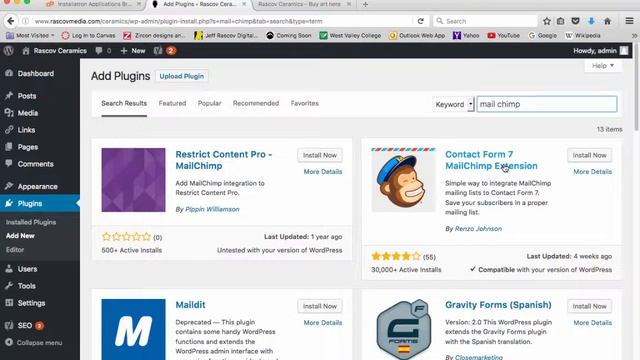Click the browser Search box
The width and height of the screenshot is (640, 360).
pos(485,21)
